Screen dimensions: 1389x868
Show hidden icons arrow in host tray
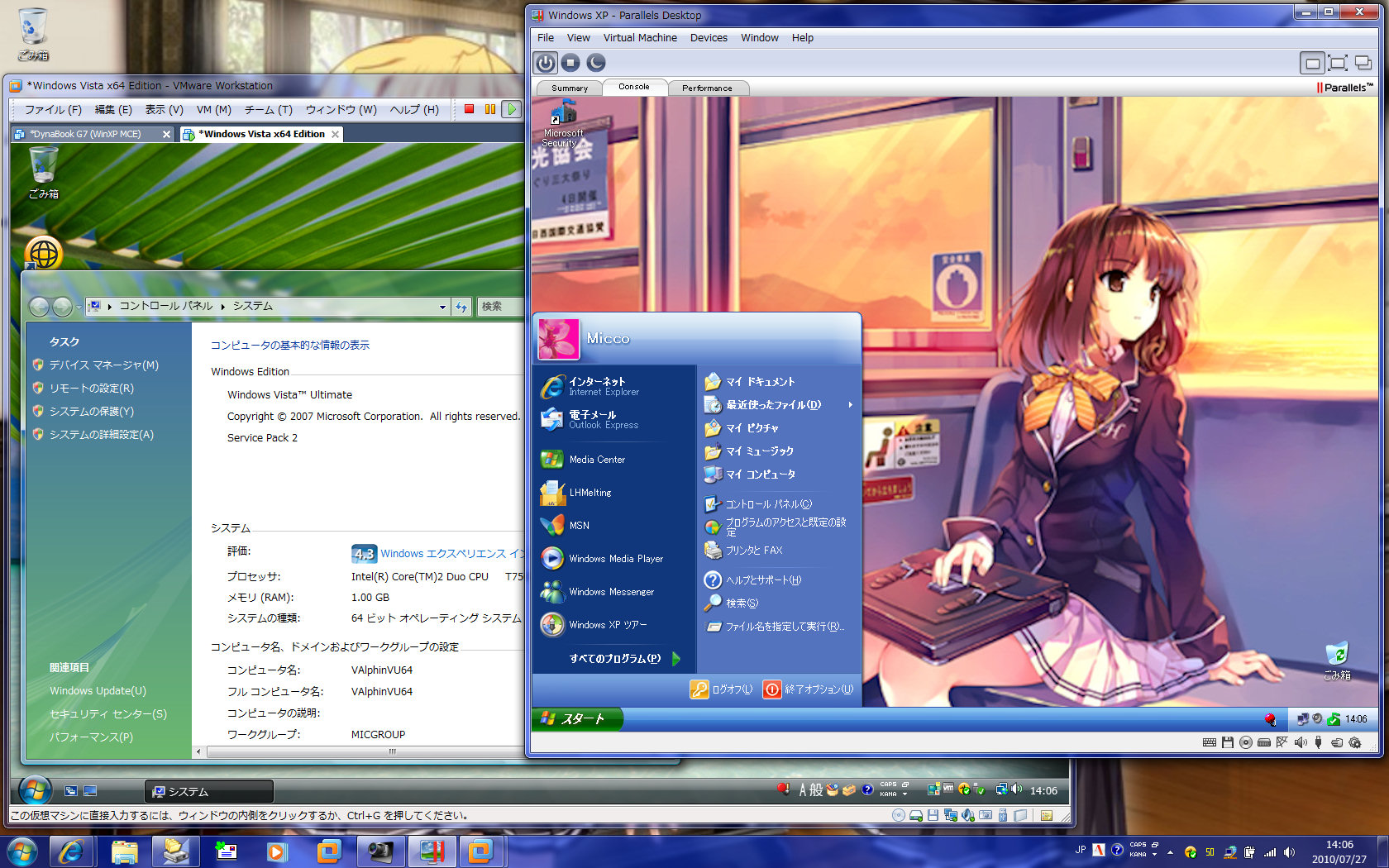[1170, 851]
